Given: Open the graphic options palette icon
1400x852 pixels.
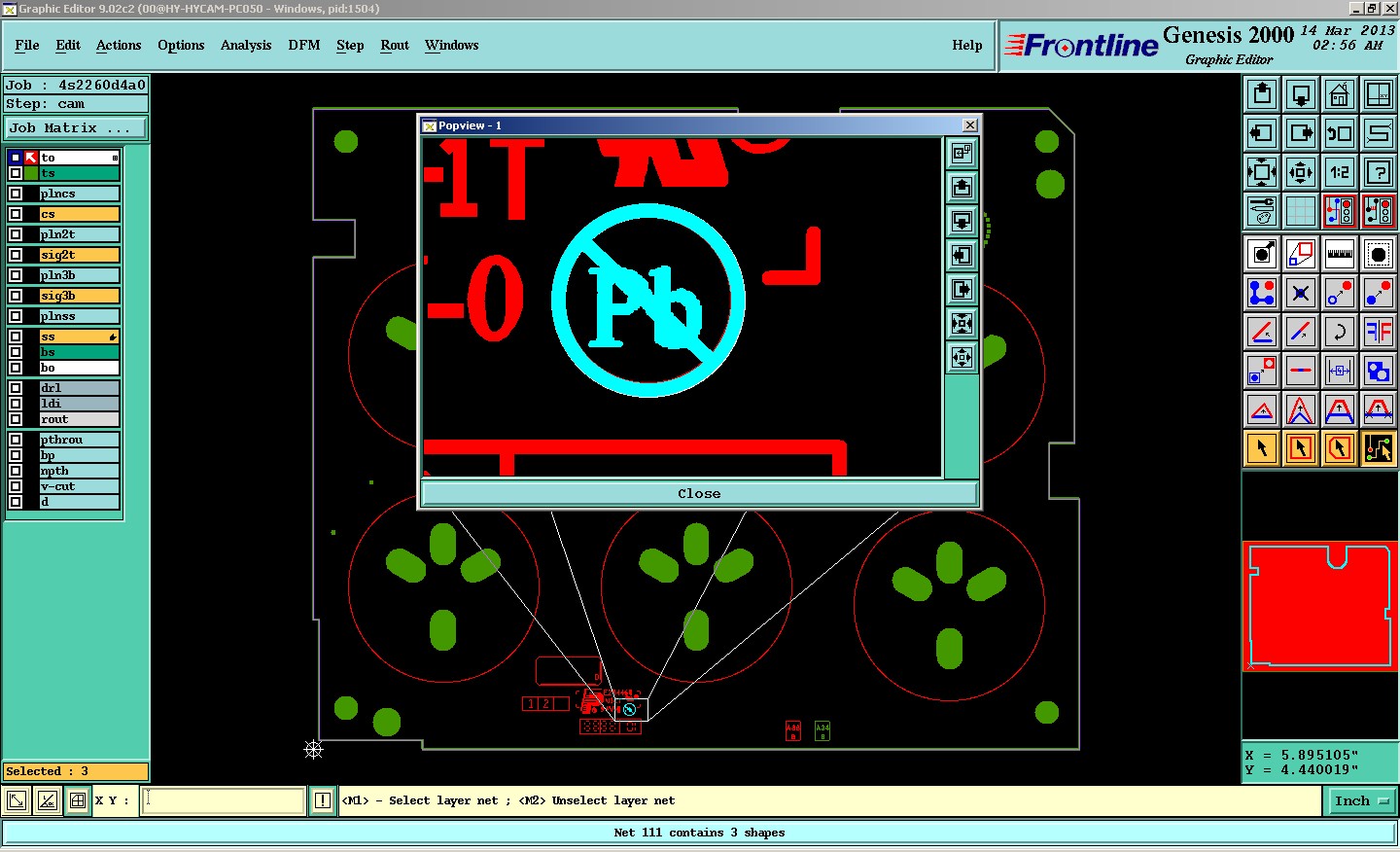Looking at the screenshot, I should click(1262, 211).
